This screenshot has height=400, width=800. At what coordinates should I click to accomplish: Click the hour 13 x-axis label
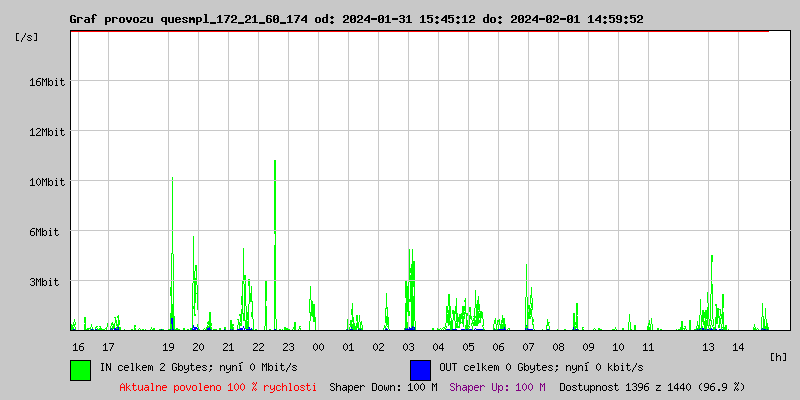(x=708, y=347)
